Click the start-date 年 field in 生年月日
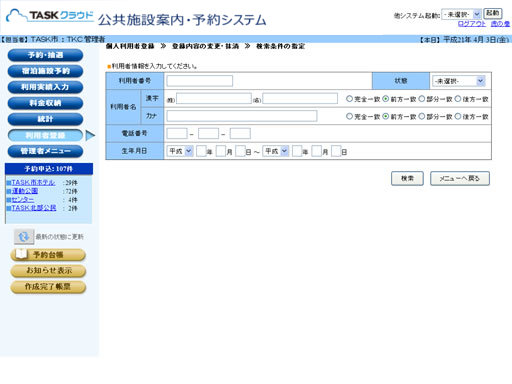Viewport: 512px width, 384px height. pos(201,151)
